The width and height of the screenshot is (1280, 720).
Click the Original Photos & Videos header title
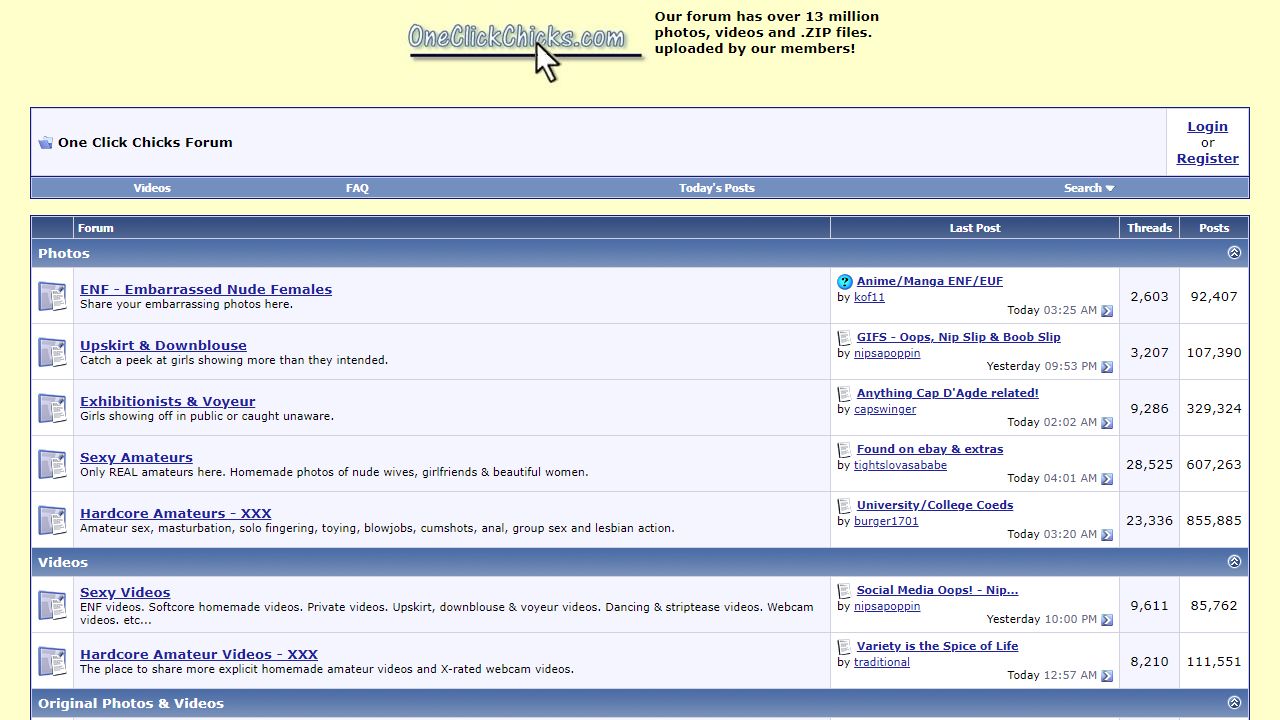click(131, 703)
